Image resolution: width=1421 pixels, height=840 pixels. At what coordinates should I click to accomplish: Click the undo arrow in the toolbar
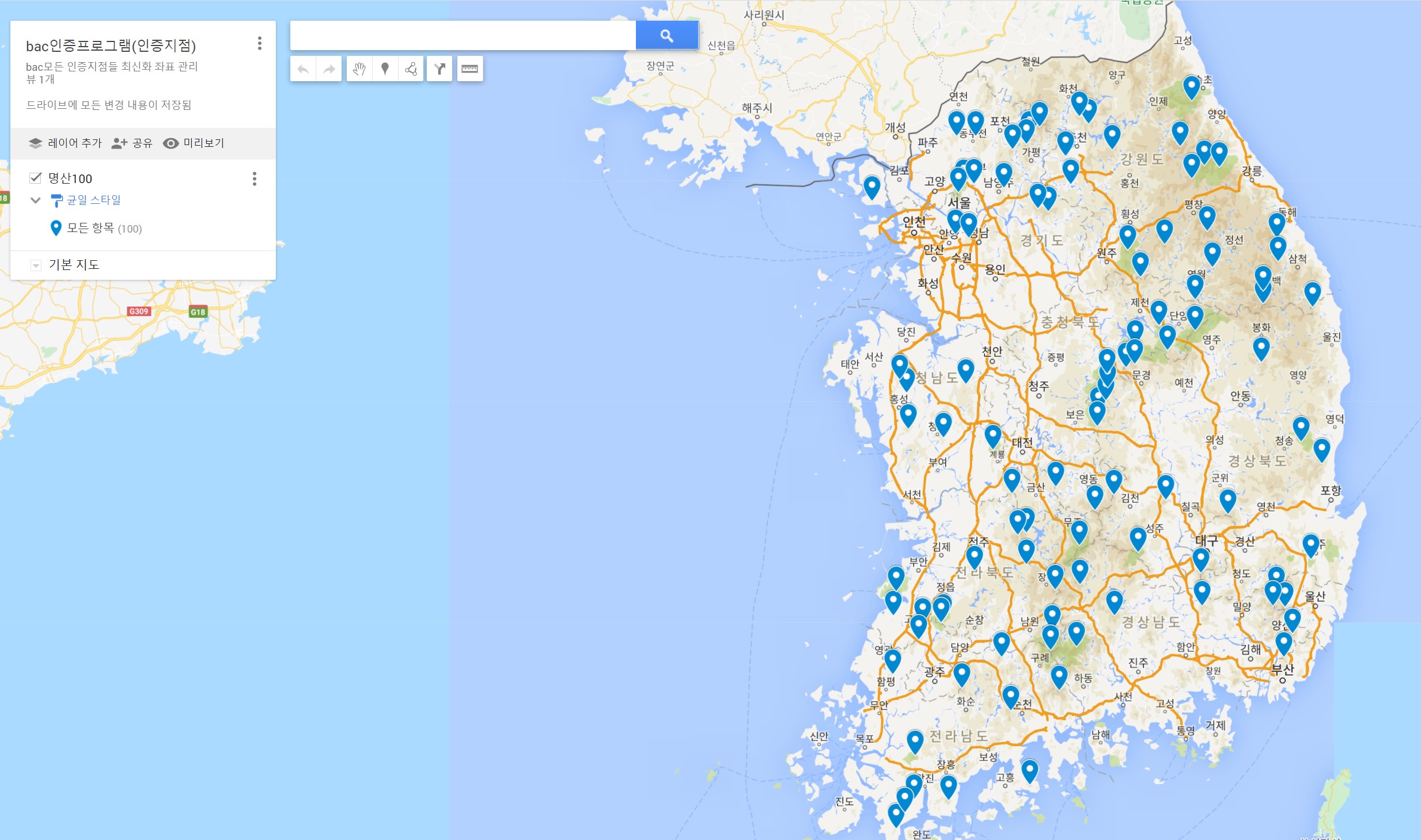point(303,69)
